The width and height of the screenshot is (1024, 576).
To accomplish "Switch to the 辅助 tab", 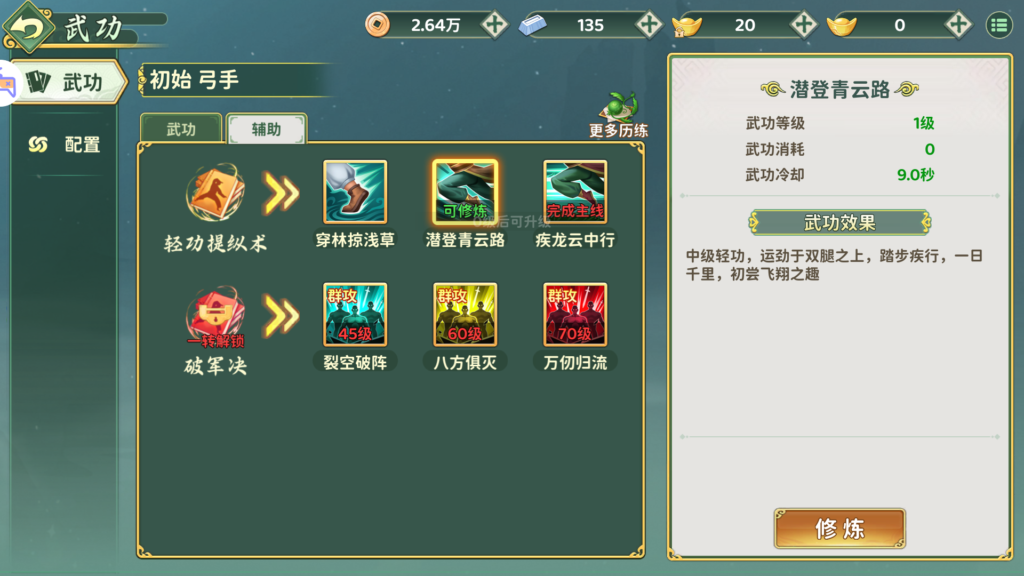I will (266, 129).
